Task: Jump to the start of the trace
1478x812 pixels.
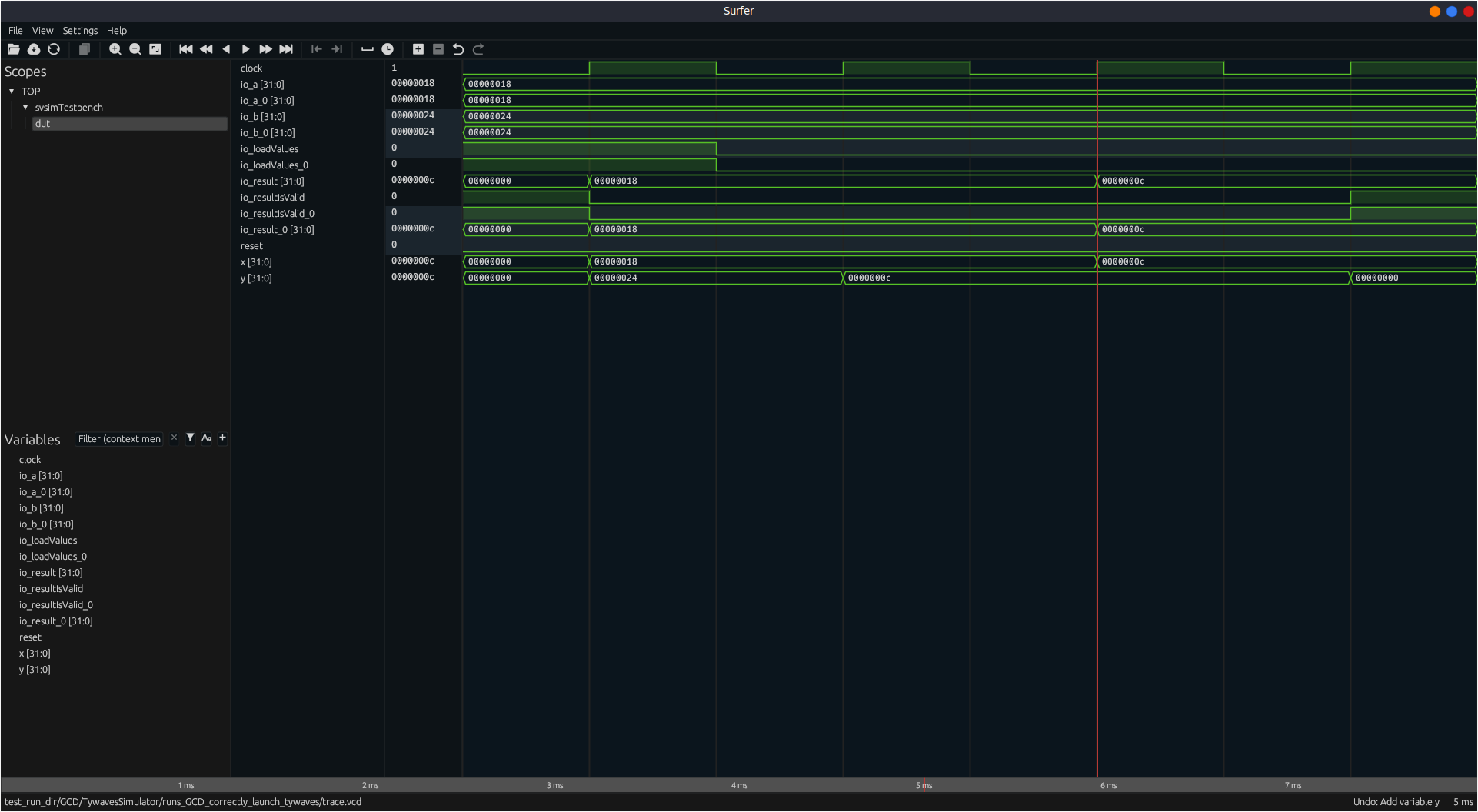Action: [186, 49]
